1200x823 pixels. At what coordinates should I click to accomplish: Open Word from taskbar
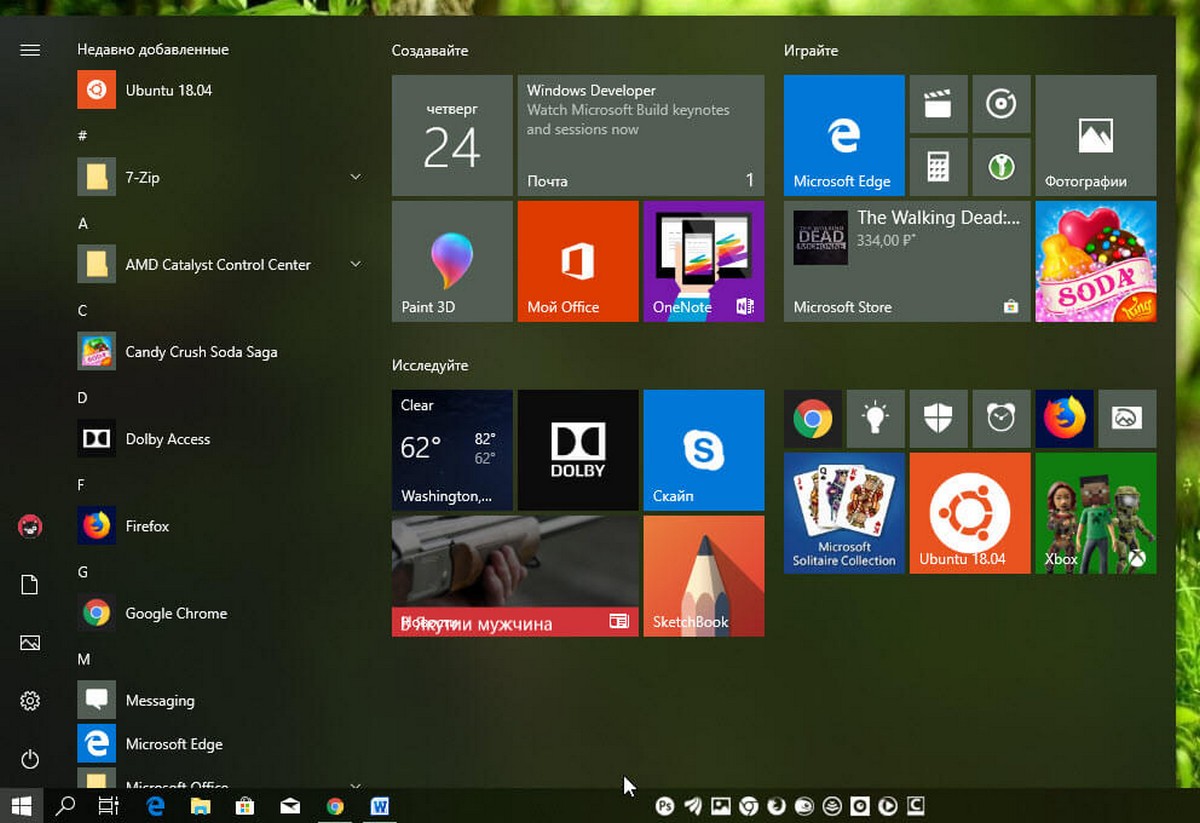tap(380, 805)
